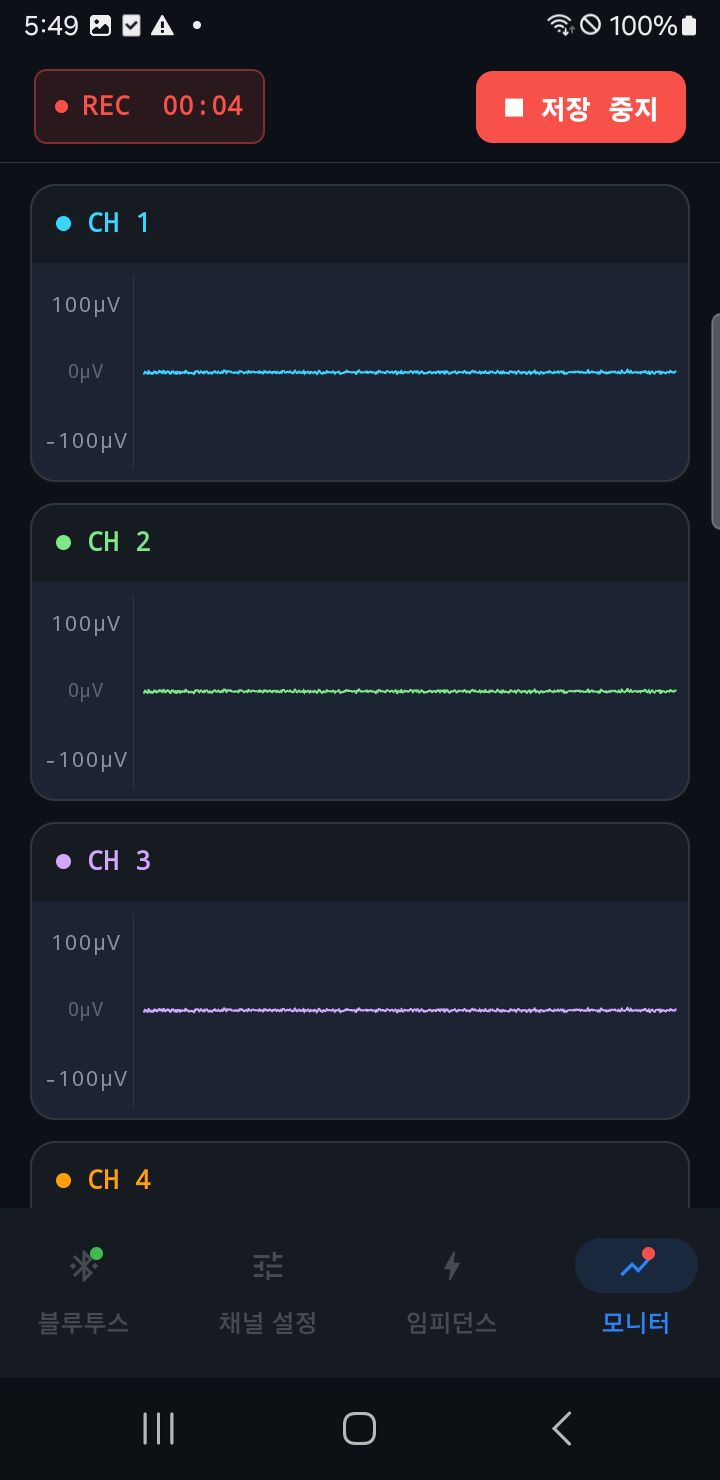Tap the red REC dot indicator
The height and width of the screenshot is (1480, 720).
[61, 106]
